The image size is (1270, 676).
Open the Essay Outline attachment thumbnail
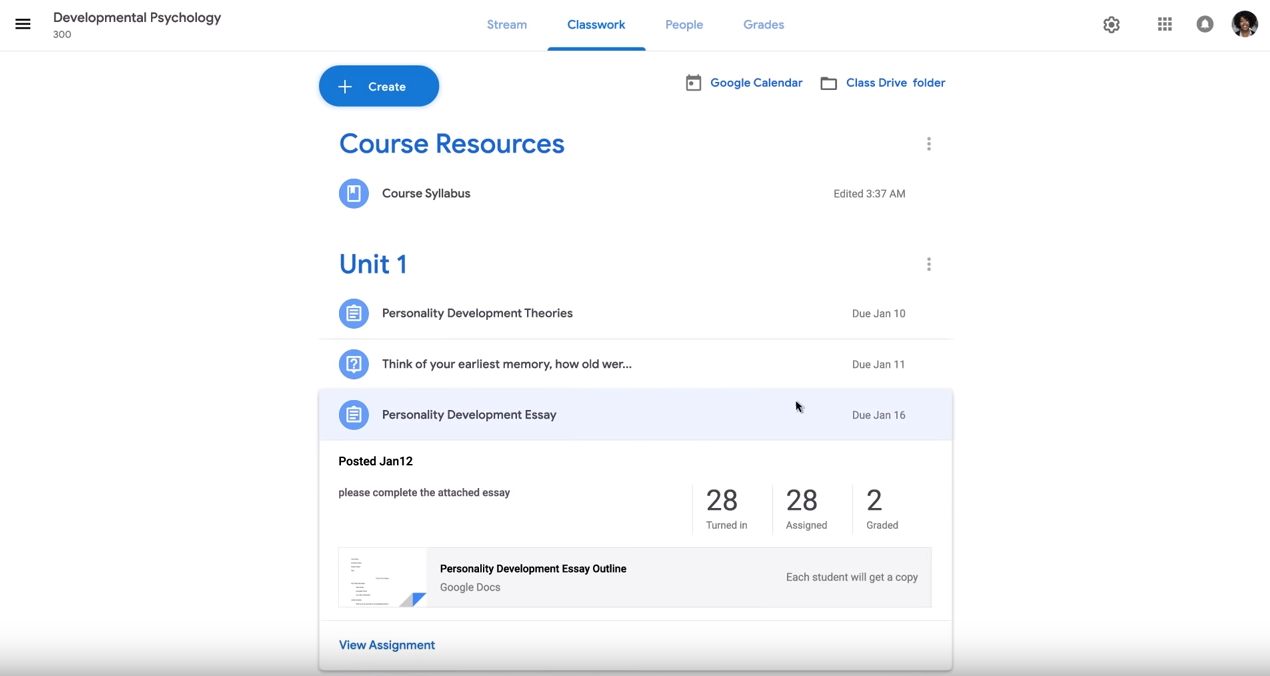click(384, 577)
